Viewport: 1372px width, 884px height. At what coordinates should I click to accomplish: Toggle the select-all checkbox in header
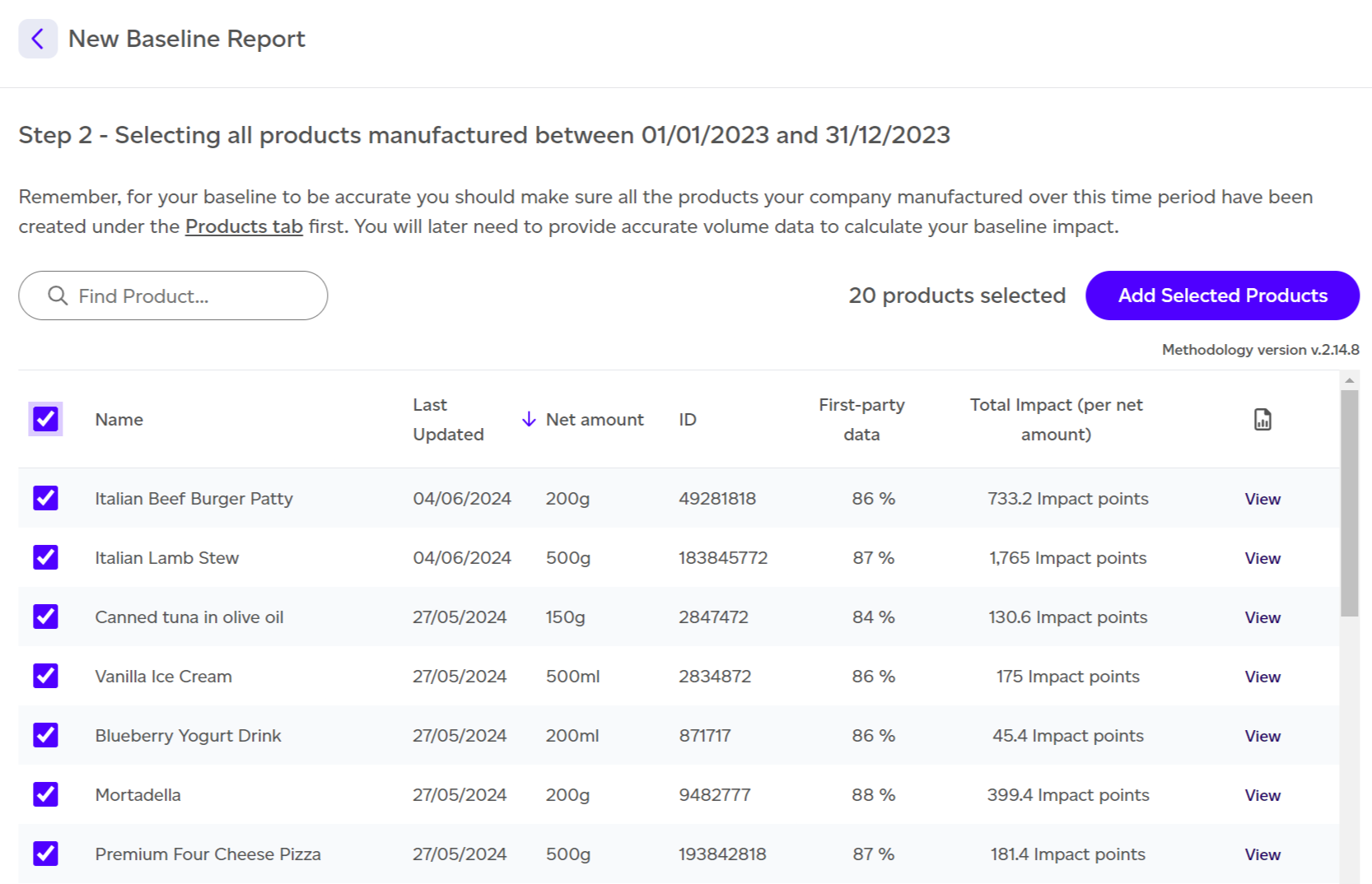point(45,419)
